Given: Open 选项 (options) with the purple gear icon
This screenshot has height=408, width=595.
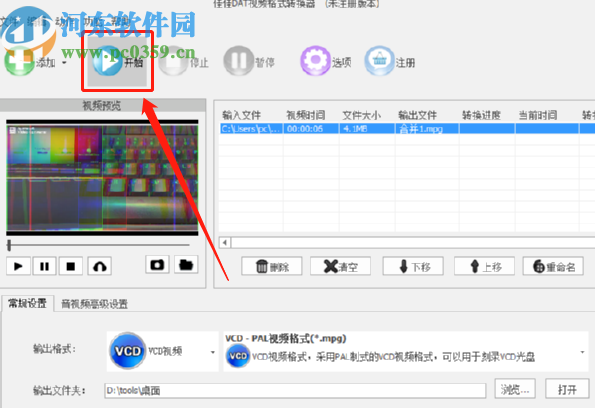Looking at the screenshot, I should coord(316,61).
